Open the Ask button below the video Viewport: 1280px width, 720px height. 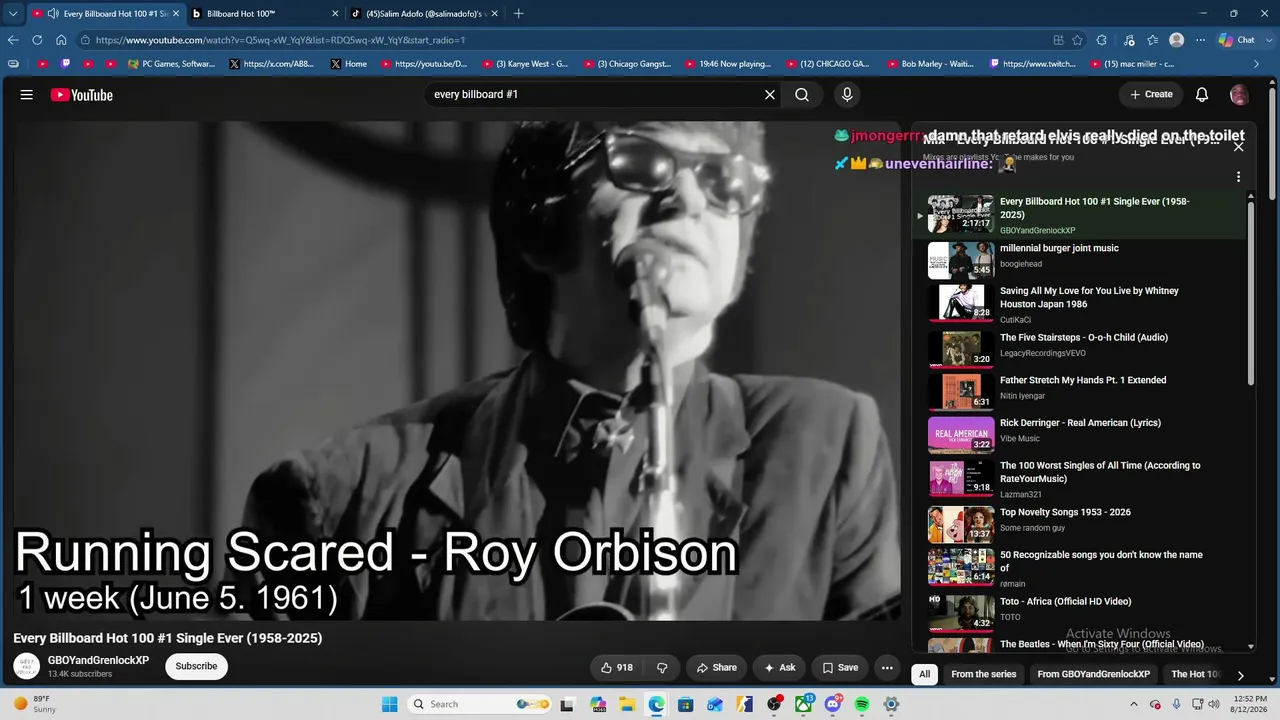(x=780, y=668)
